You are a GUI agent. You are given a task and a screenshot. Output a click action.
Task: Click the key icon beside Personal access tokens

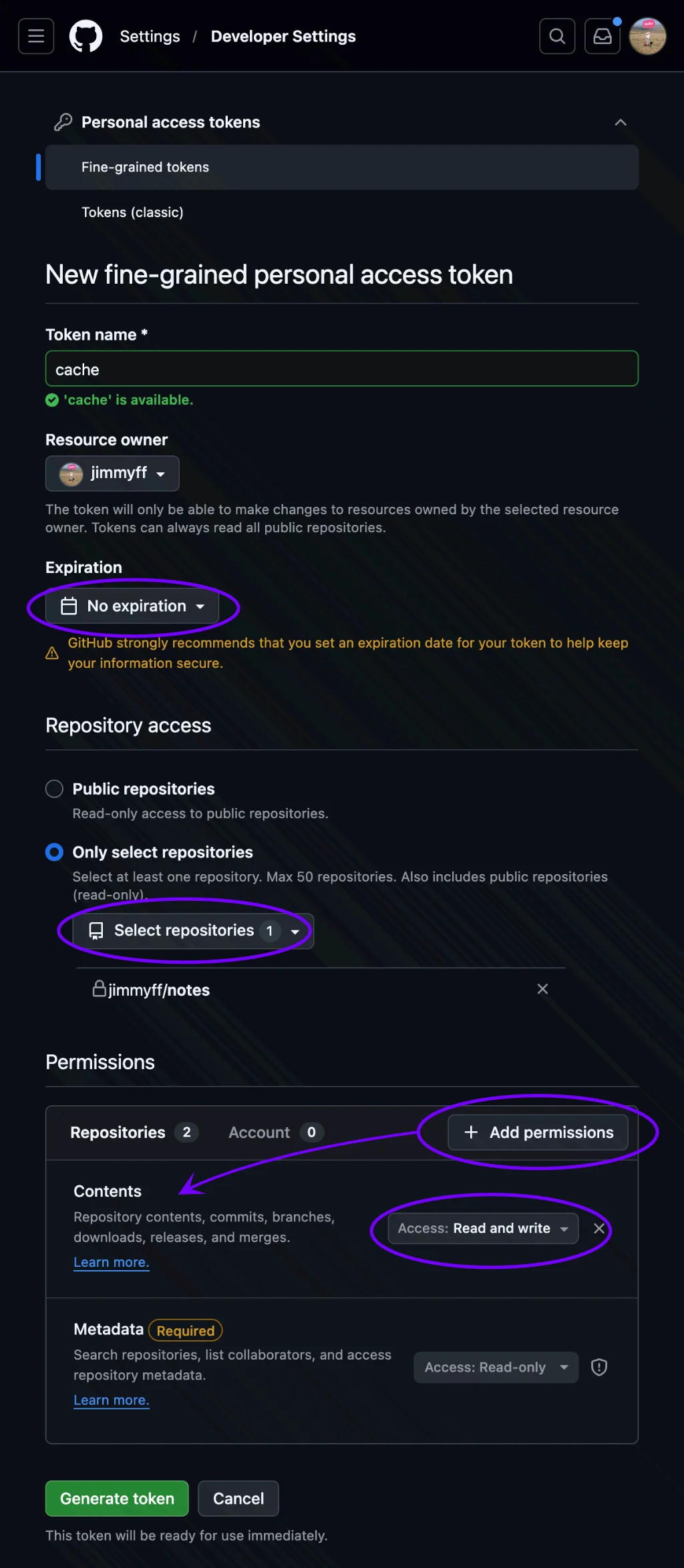pos(62,122)
